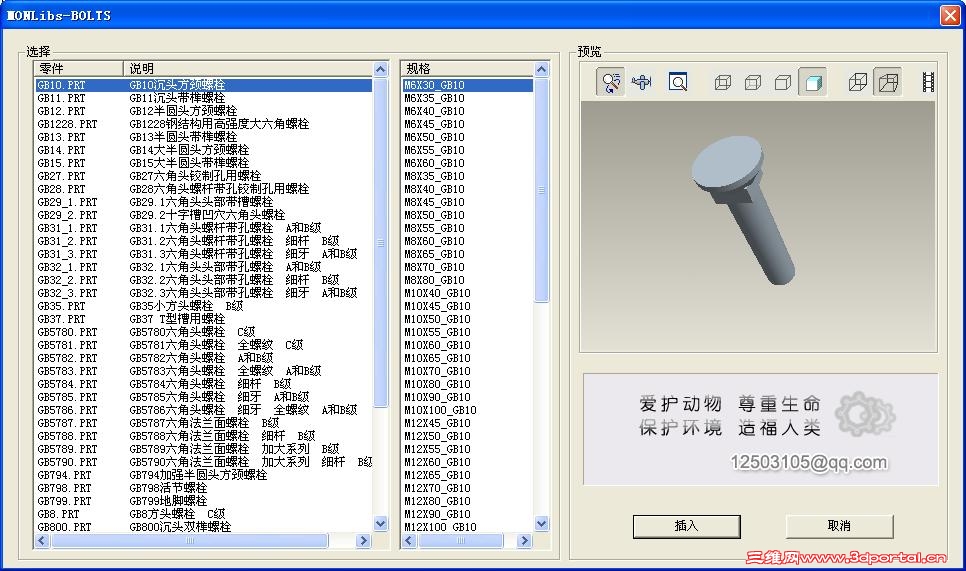This screenshot has height=571, width=966.
Task: Select the M12X45_GB10 specification
Action: coord(468,423)
